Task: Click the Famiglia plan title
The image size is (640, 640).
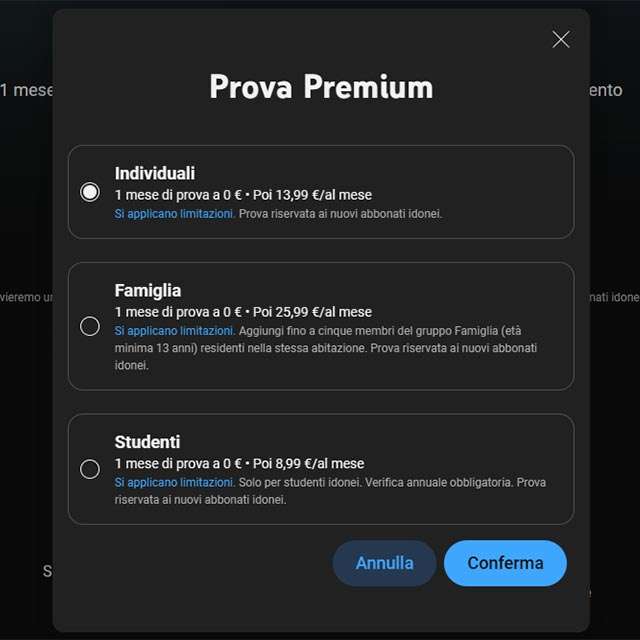Action: tap(148, 290)
